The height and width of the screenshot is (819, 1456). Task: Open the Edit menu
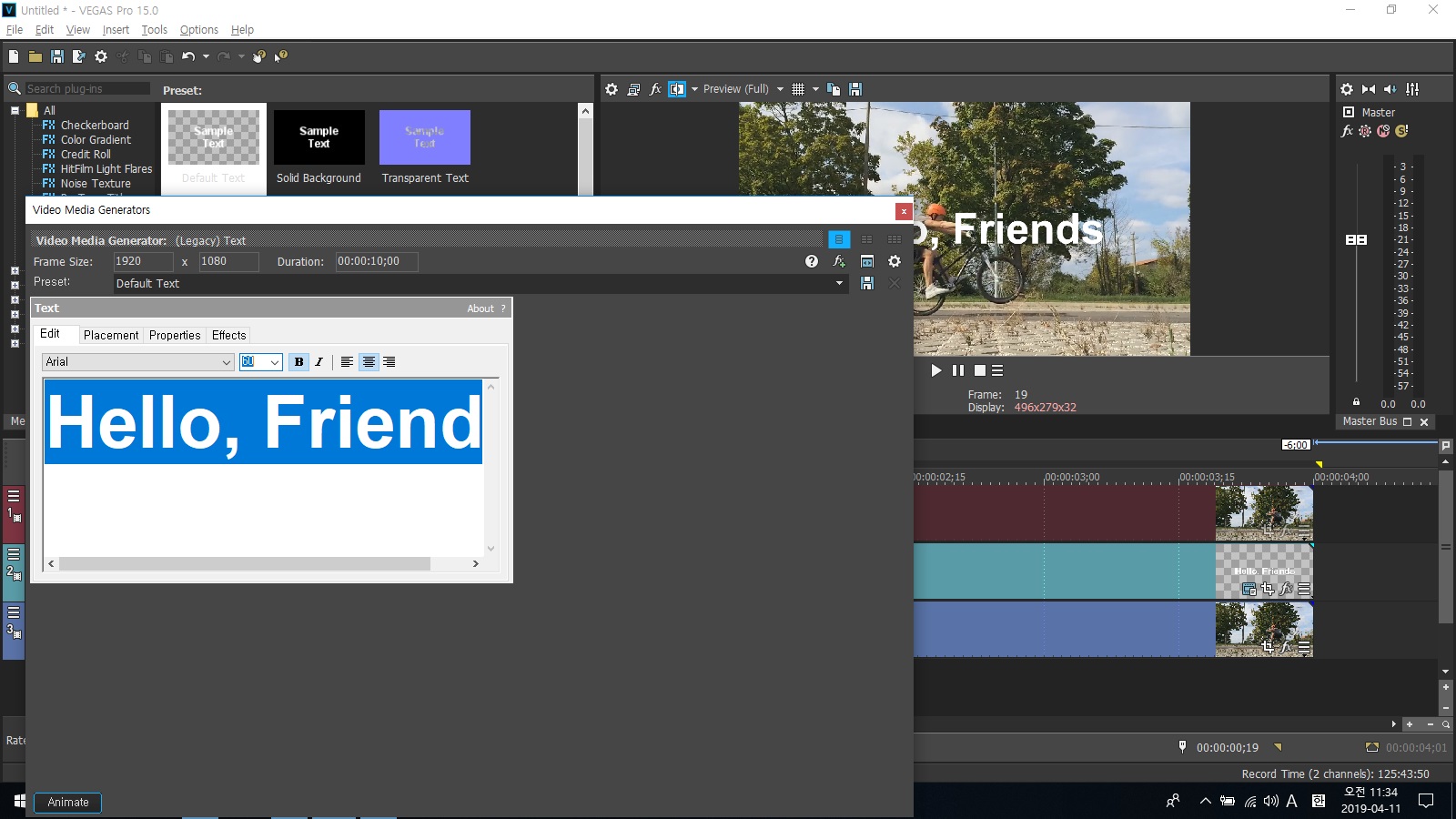pos(45,29)
